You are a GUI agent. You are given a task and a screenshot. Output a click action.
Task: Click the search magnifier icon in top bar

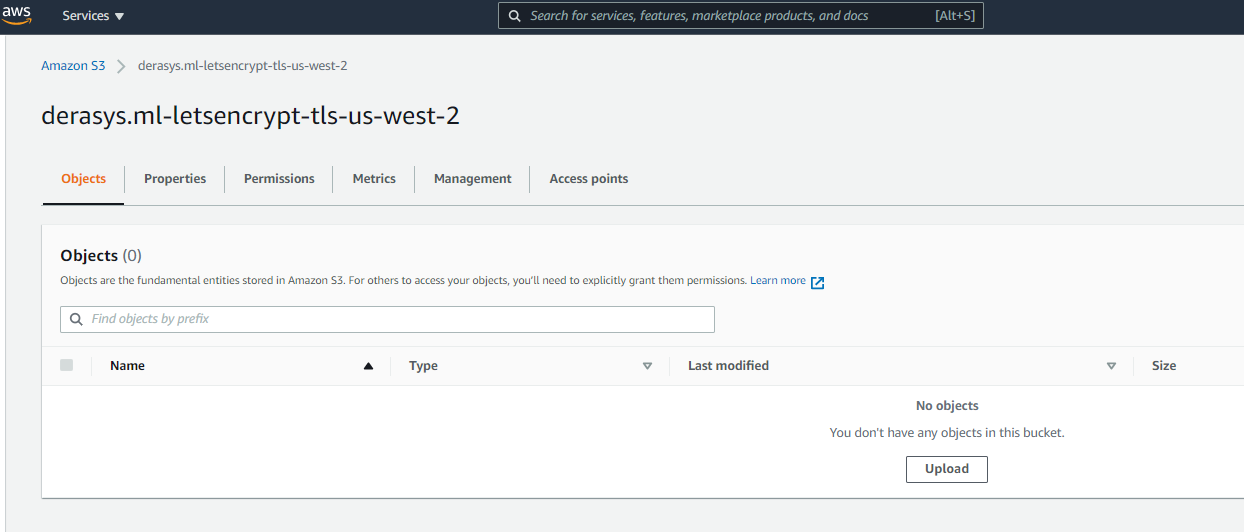(515, 16)
